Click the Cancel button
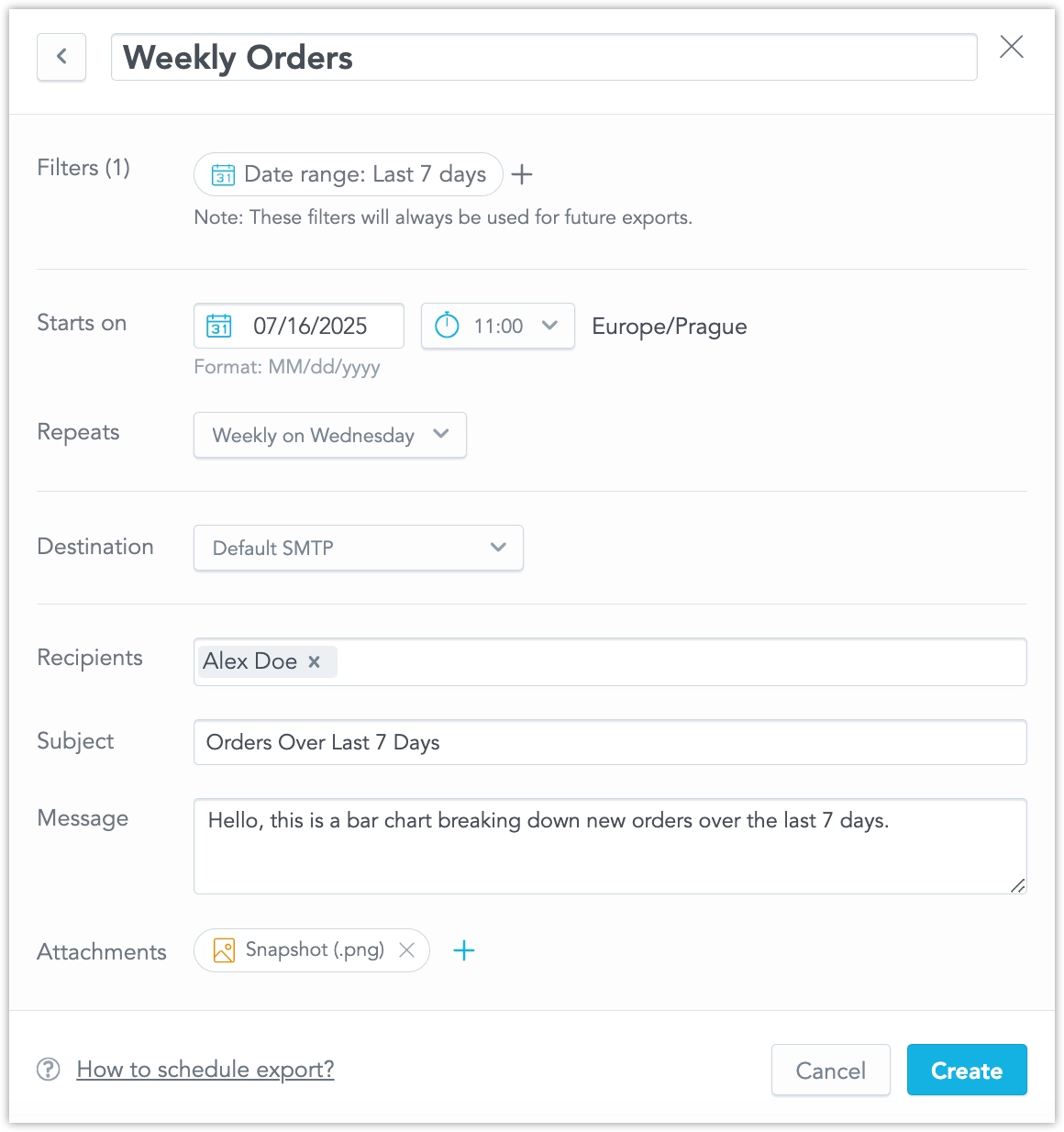This screenshot has height=1132, width=1064. click(x=830, y=1070)
